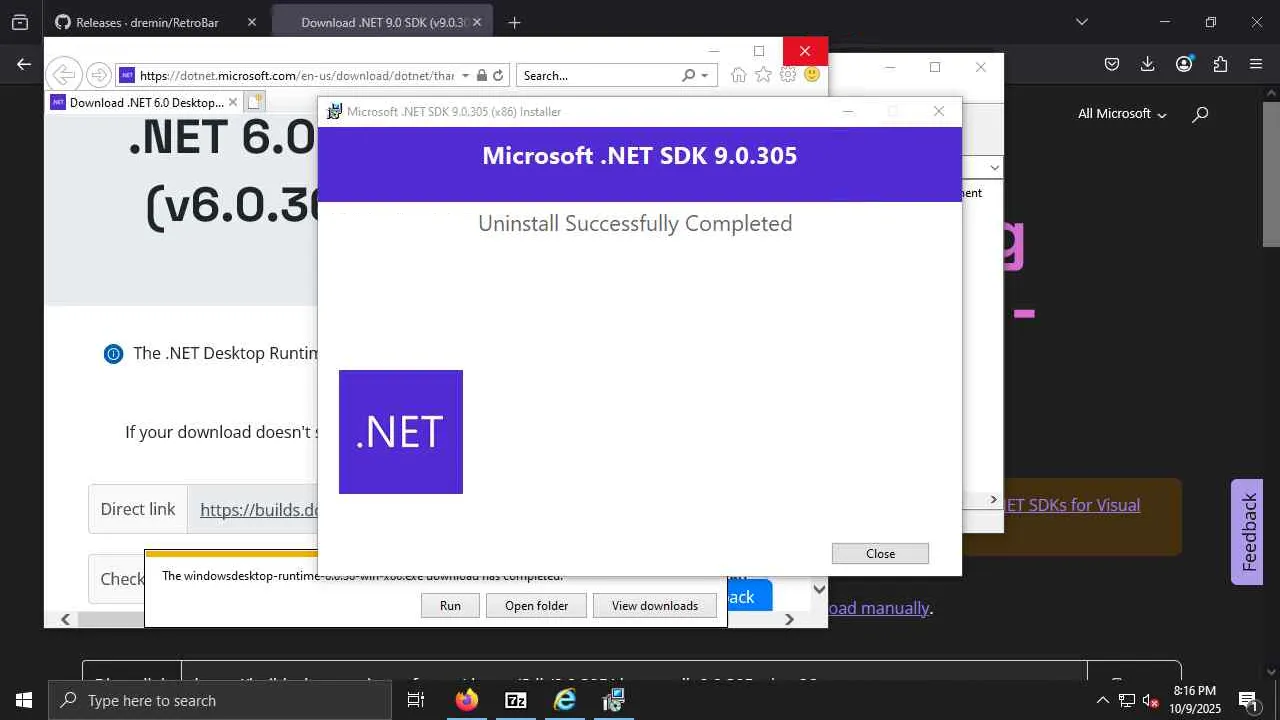
Task: Select the .NET installer taskbar icon
Action: [613, 700]
